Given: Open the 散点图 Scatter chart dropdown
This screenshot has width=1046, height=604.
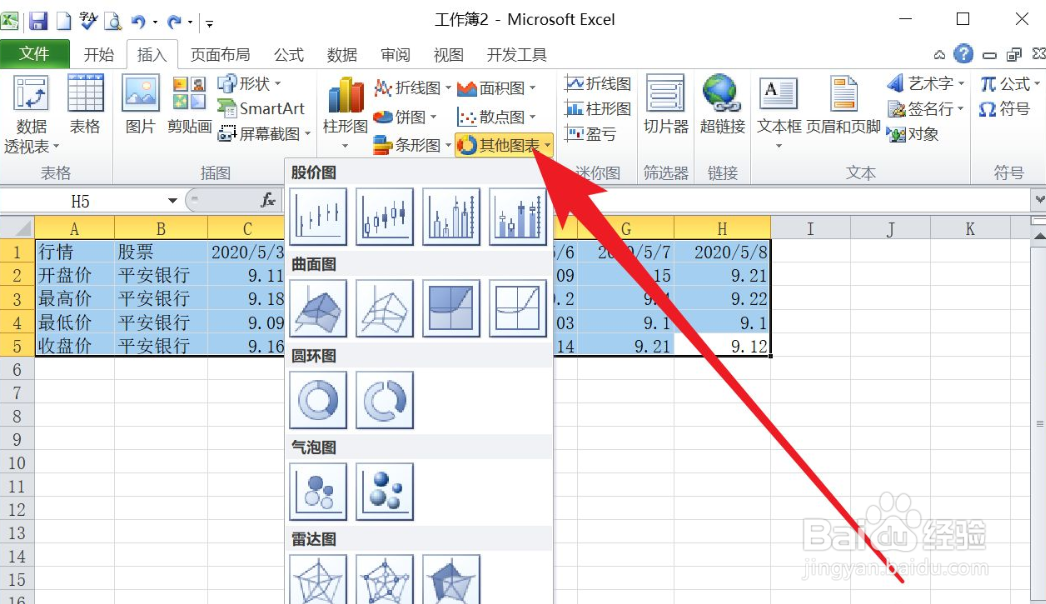Looking at the screenshot, I should 496,117.
